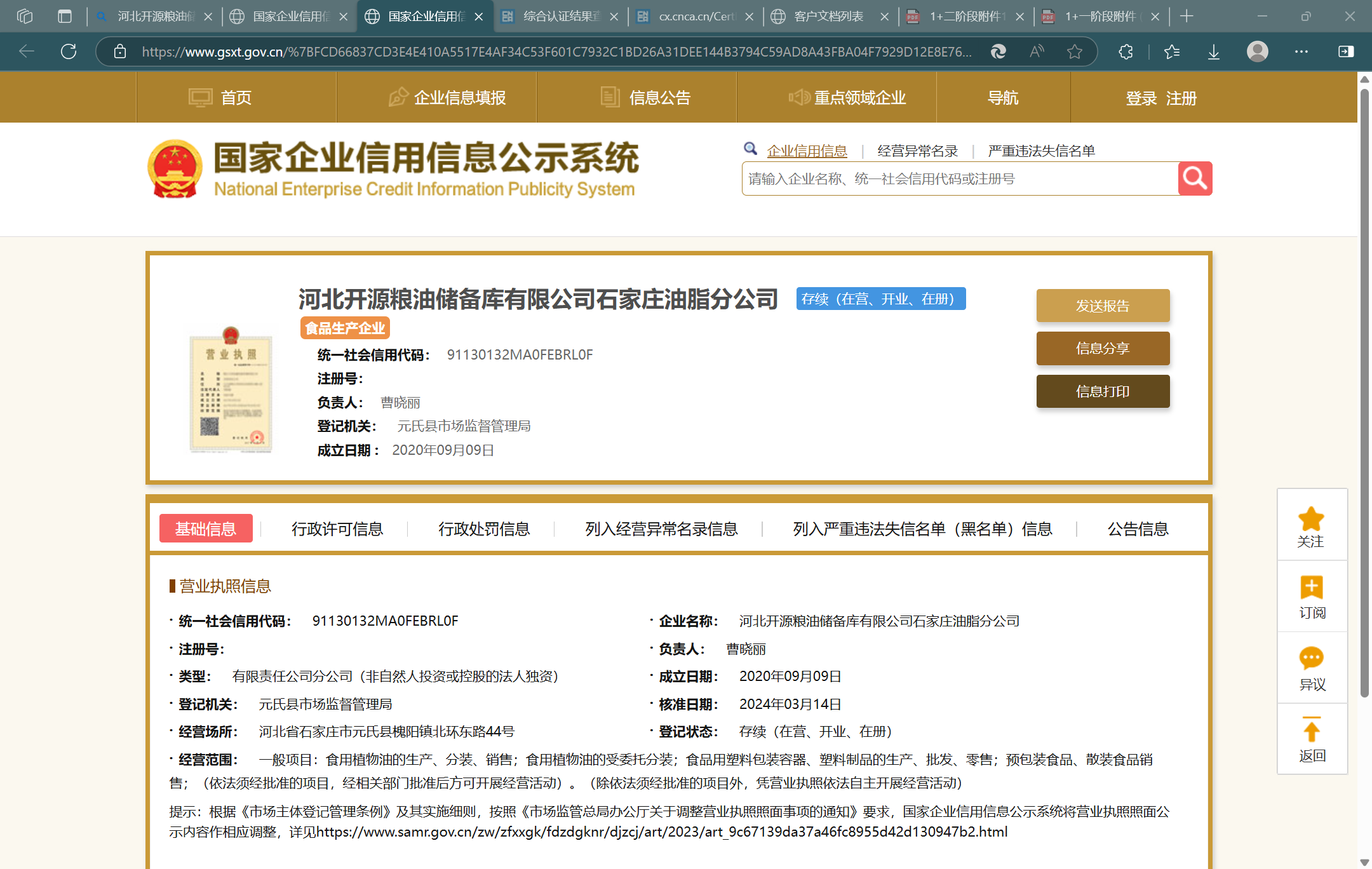Click the scrollbar down arrow
This screenshot has width=1372, height=869.
[1364, 862]
